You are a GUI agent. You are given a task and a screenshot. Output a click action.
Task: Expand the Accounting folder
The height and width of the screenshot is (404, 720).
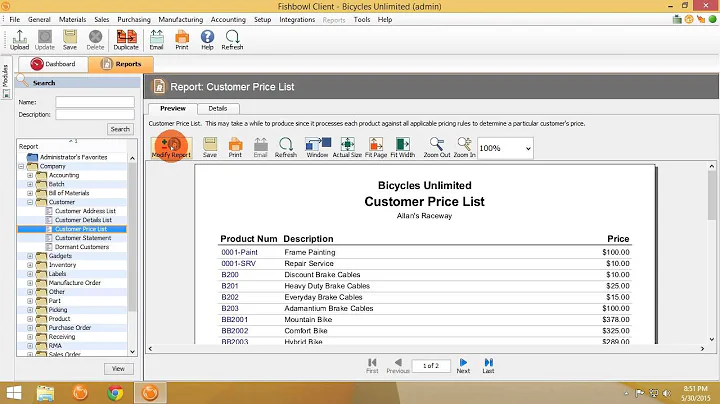tap(30, 175)
